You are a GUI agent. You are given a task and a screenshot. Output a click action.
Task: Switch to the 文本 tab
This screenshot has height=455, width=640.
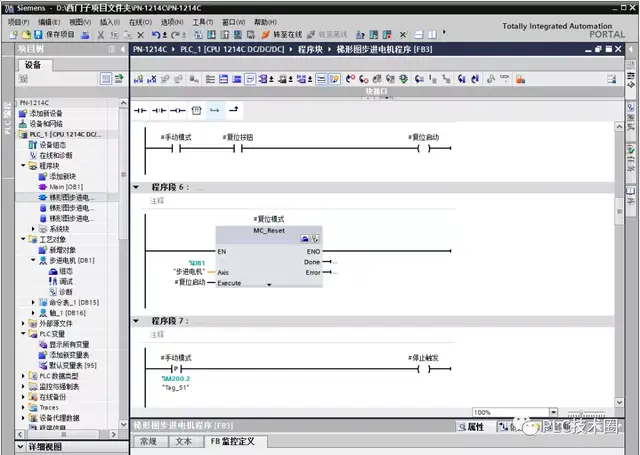coord(183,441)
